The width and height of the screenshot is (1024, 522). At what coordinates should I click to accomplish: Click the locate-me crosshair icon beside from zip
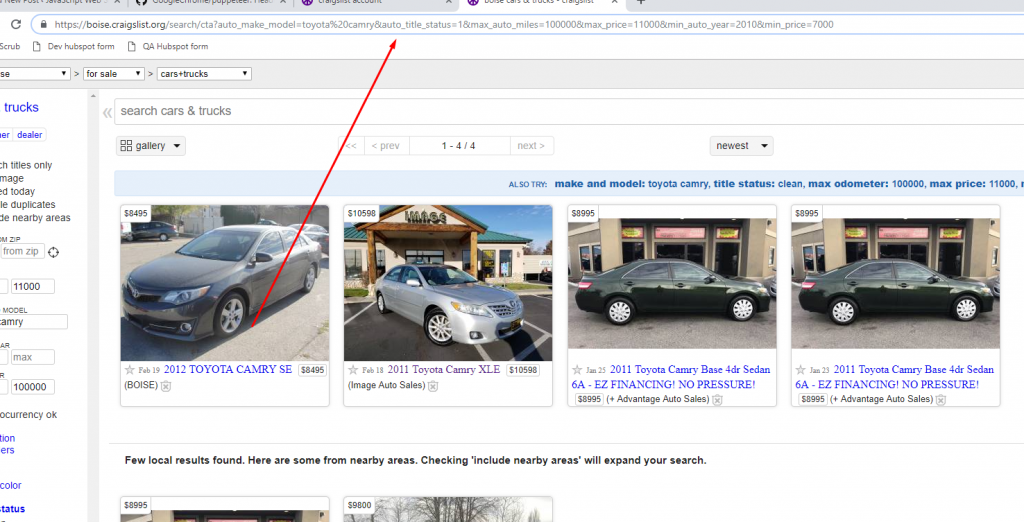[54, 252]
